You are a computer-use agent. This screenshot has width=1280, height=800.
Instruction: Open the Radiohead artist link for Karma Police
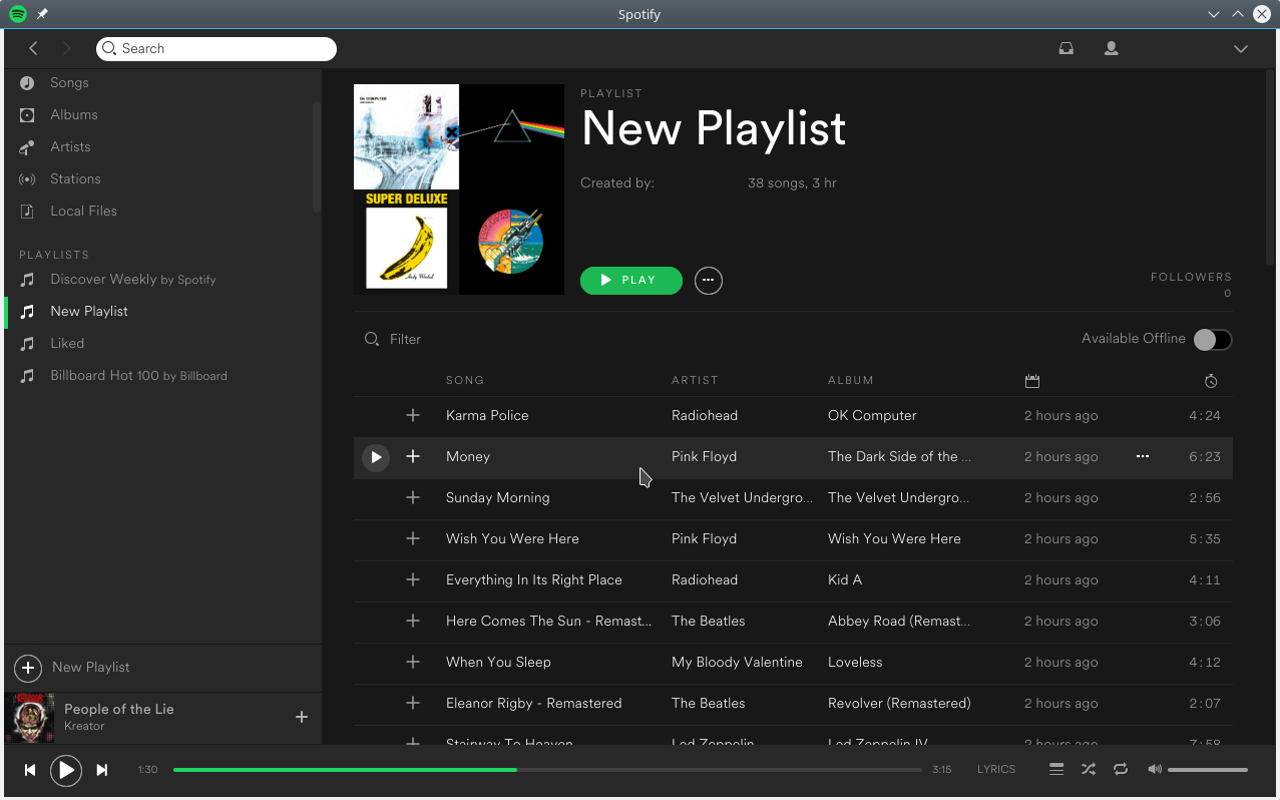[x=704, y=415]
